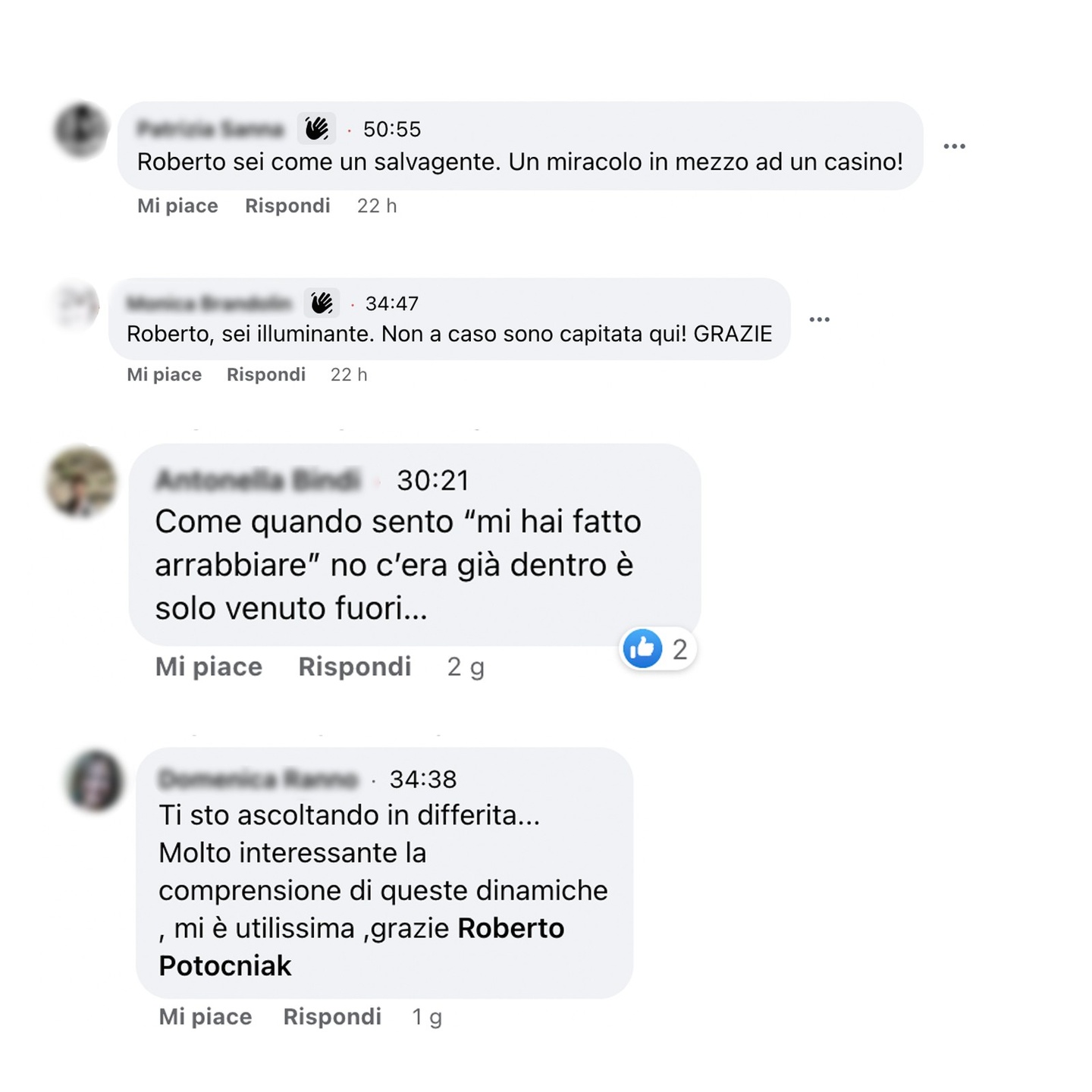This screenshot has width=1092, height=1092.
Task: Like the differita comment with Mi piace
Action: 205,1017
